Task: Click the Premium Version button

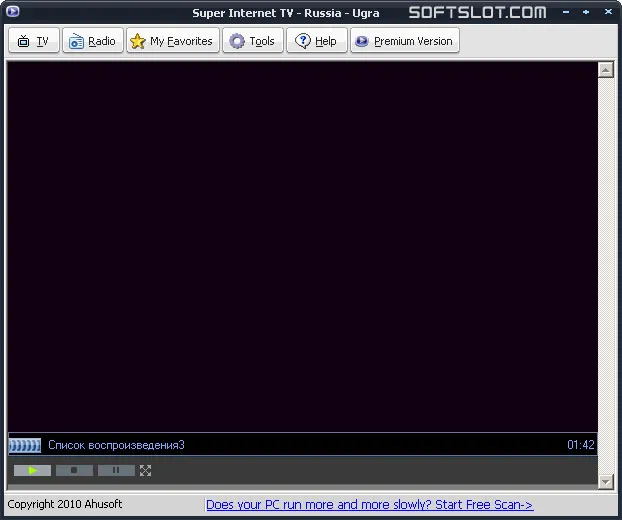Action: 405,40
